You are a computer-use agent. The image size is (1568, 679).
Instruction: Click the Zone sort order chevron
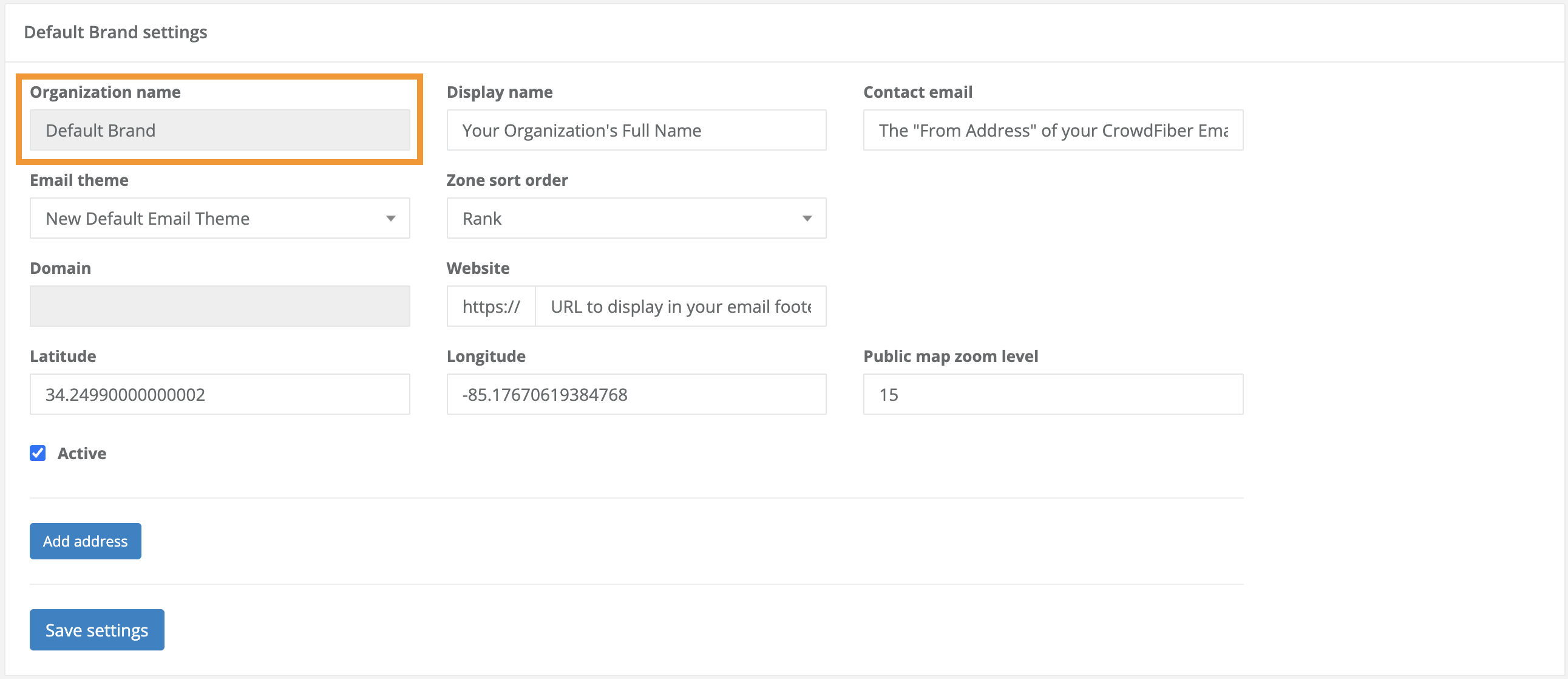(x=807, y=218)
